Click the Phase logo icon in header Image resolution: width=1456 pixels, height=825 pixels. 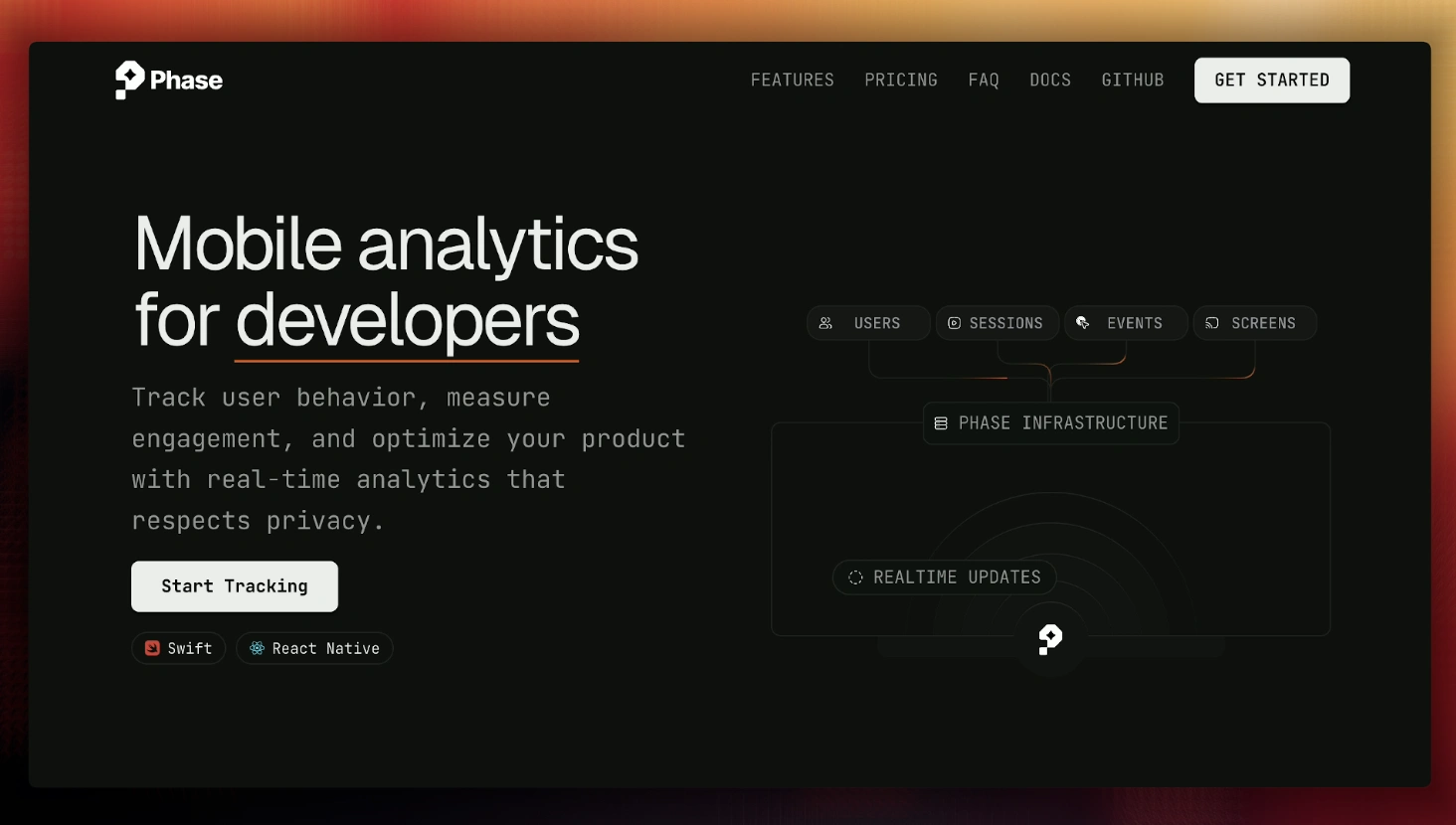pos(129,80)
